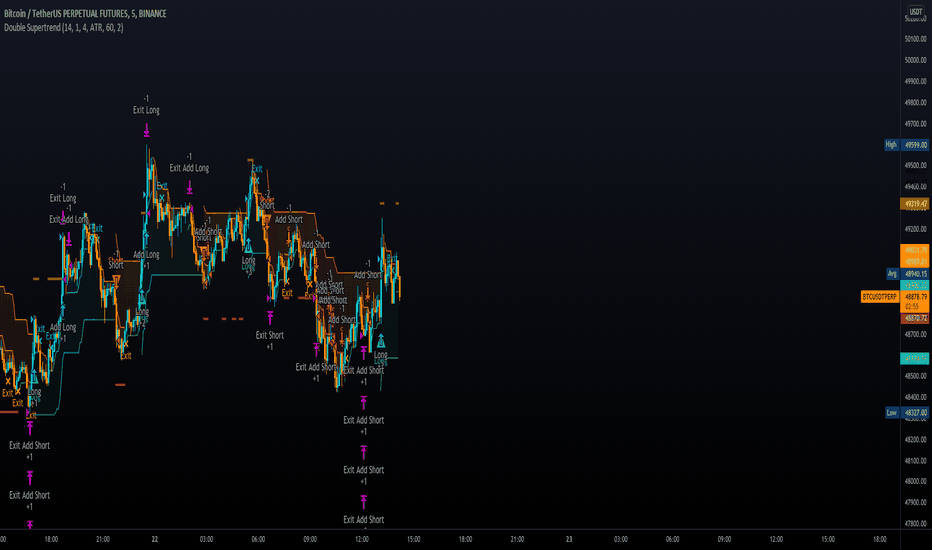
Task: Select the BTCUSDTPERP symbol price label
Action: coord(880,296)
